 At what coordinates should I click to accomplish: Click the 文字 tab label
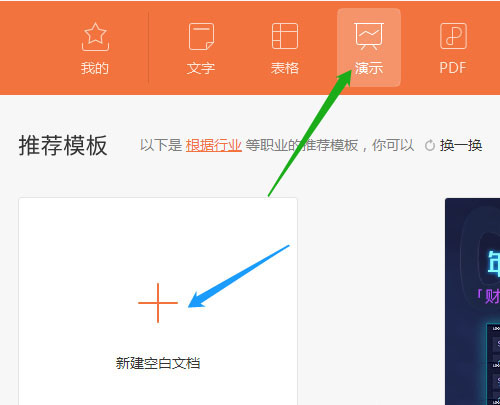click(x=201, y=68)
